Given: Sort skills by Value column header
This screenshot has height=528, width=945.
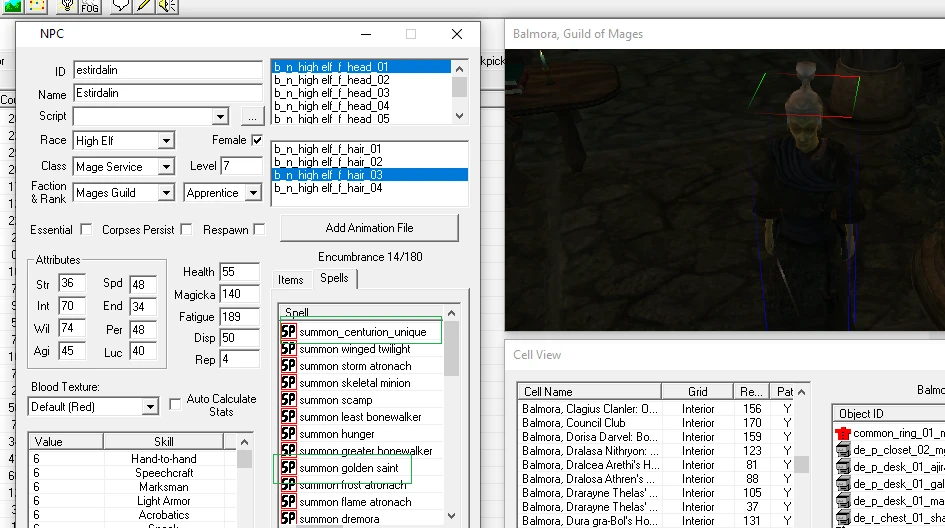Looking at the screenshot, I should coord(66,442).
